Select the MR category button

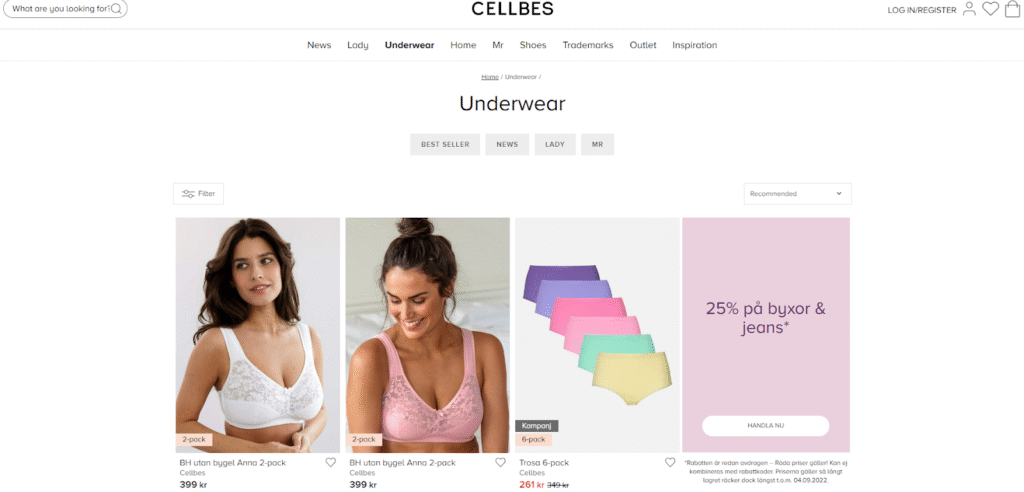click(597, 144)
